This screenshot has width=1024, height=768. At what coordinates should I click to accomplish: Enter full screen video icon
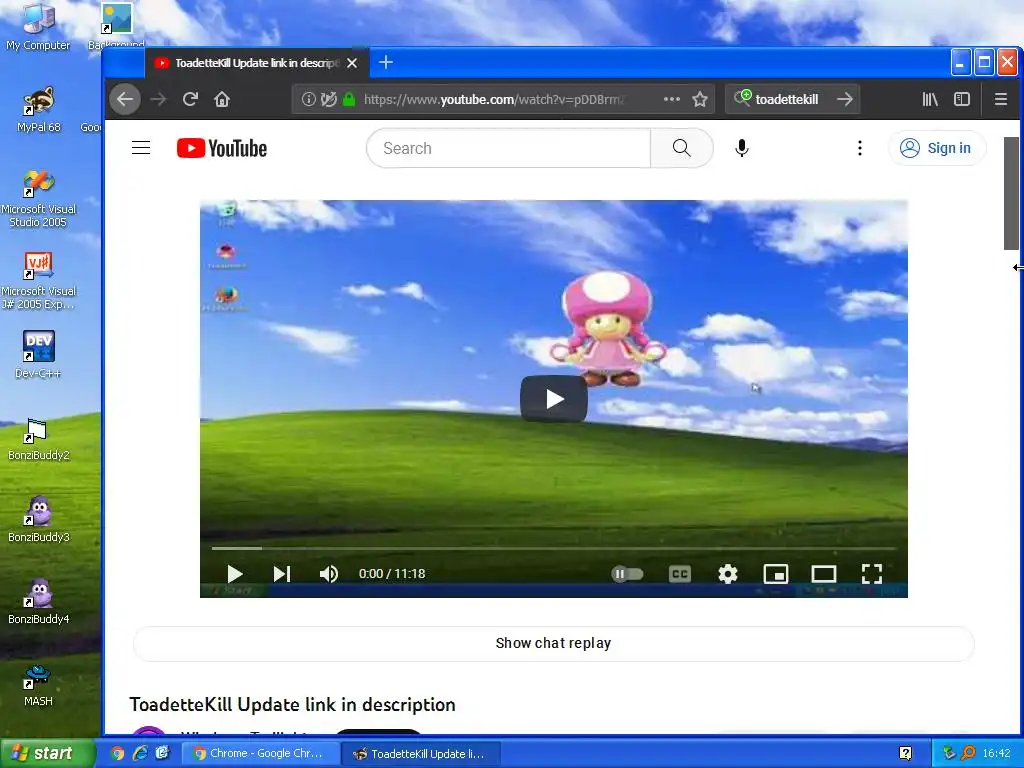[x=872, y=574]
